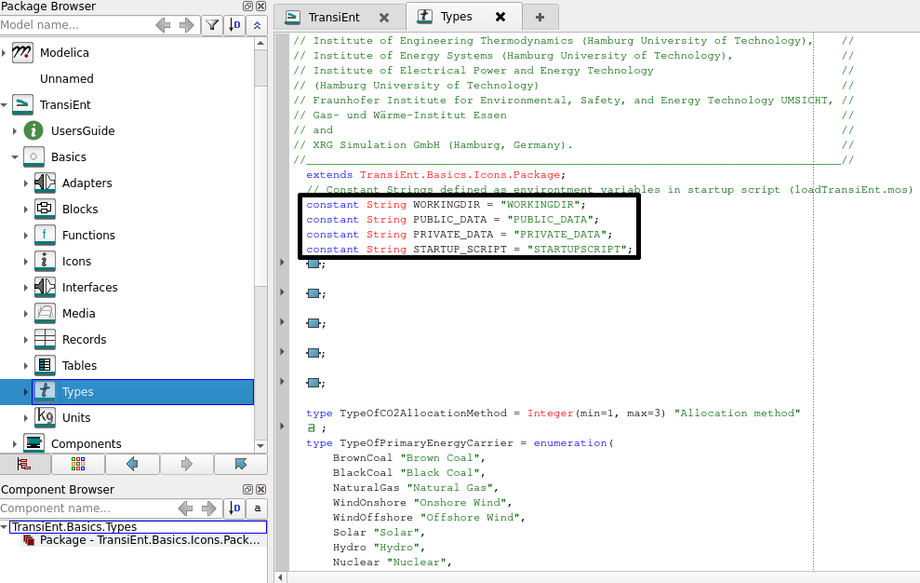Click the Package Browser filter funnel icon
Screen dimensions: 920x583
(x=212, y=25)
